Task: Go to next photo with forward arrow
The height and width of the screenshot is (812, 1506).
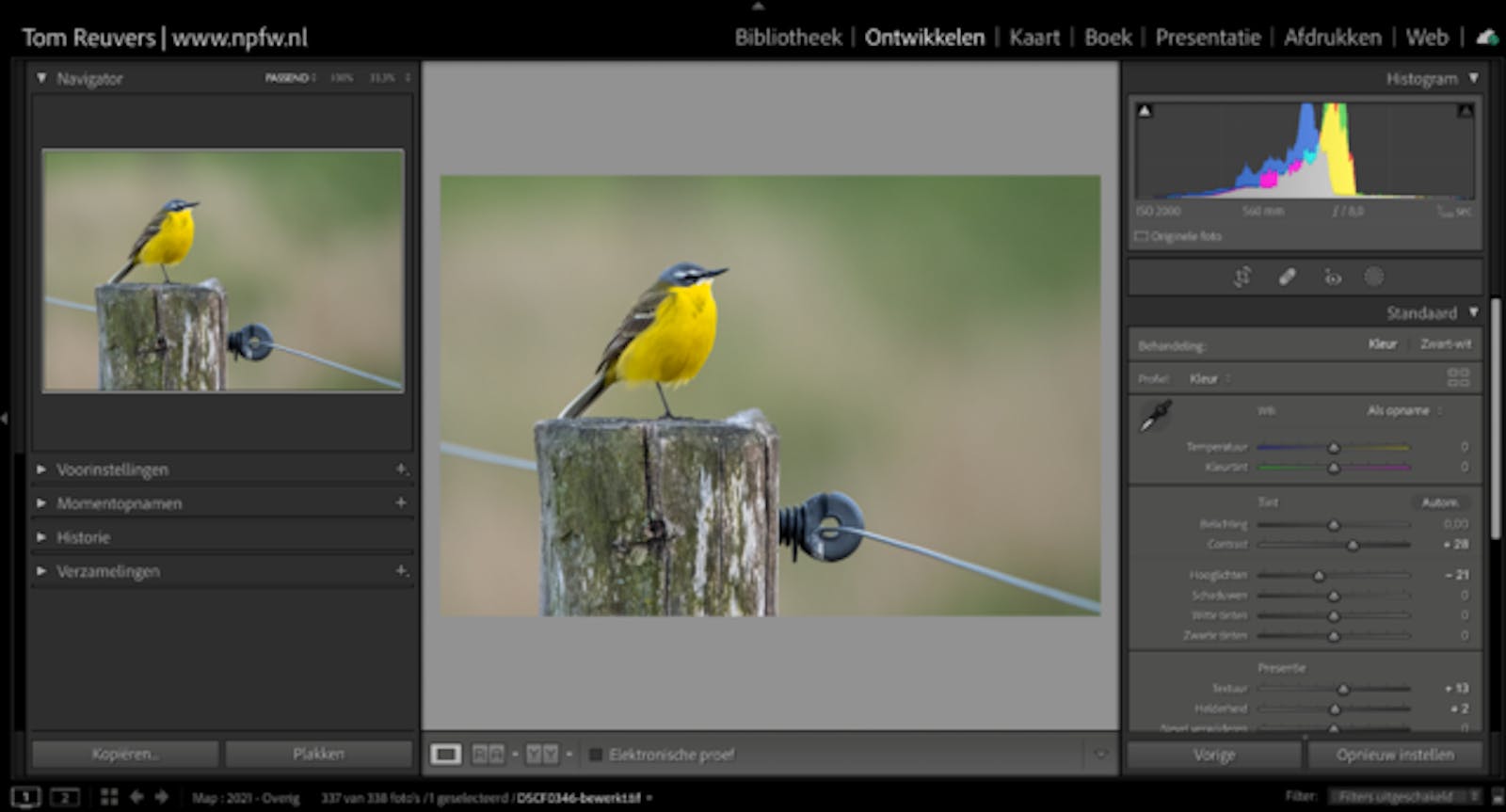Action: pyautogui.click(x=161, y=797)
